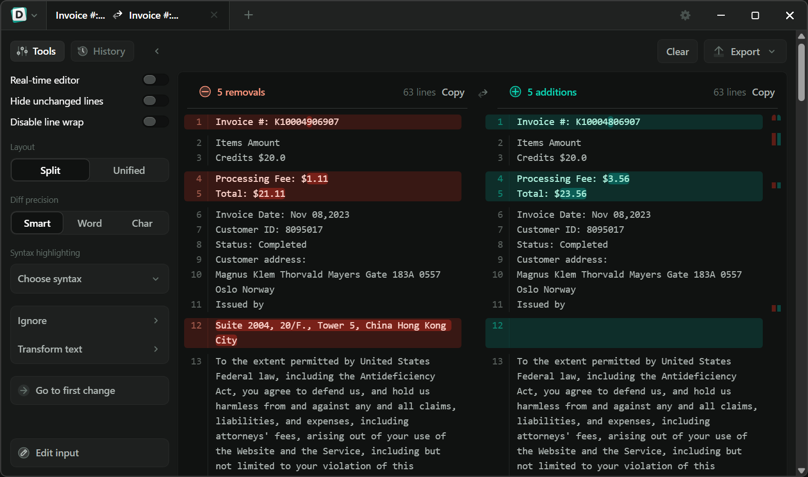Click right Processing Fee: $3.56 line
Image resolution: width=808 pixels, height=477 pixels.
(x=624, y=179)
